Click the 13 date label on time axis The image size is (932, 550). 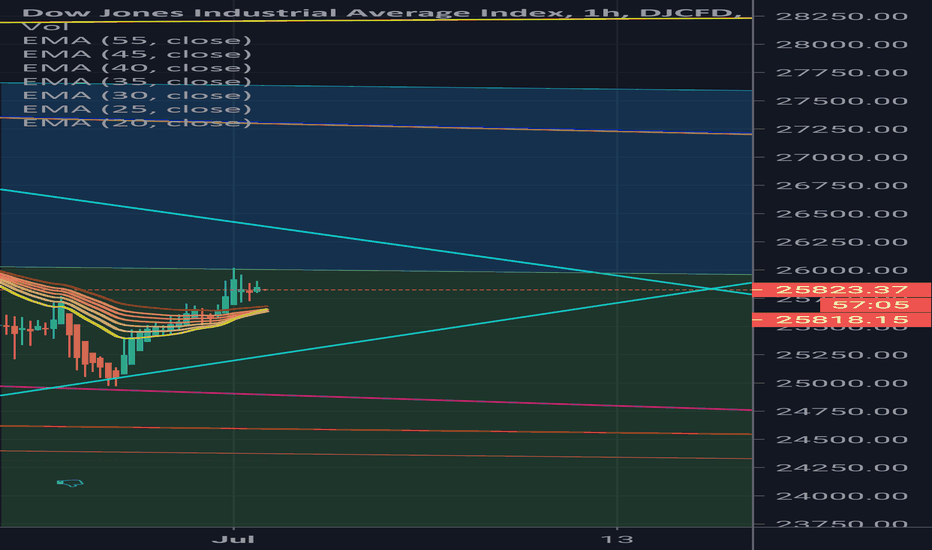click(x=617, y=539)
